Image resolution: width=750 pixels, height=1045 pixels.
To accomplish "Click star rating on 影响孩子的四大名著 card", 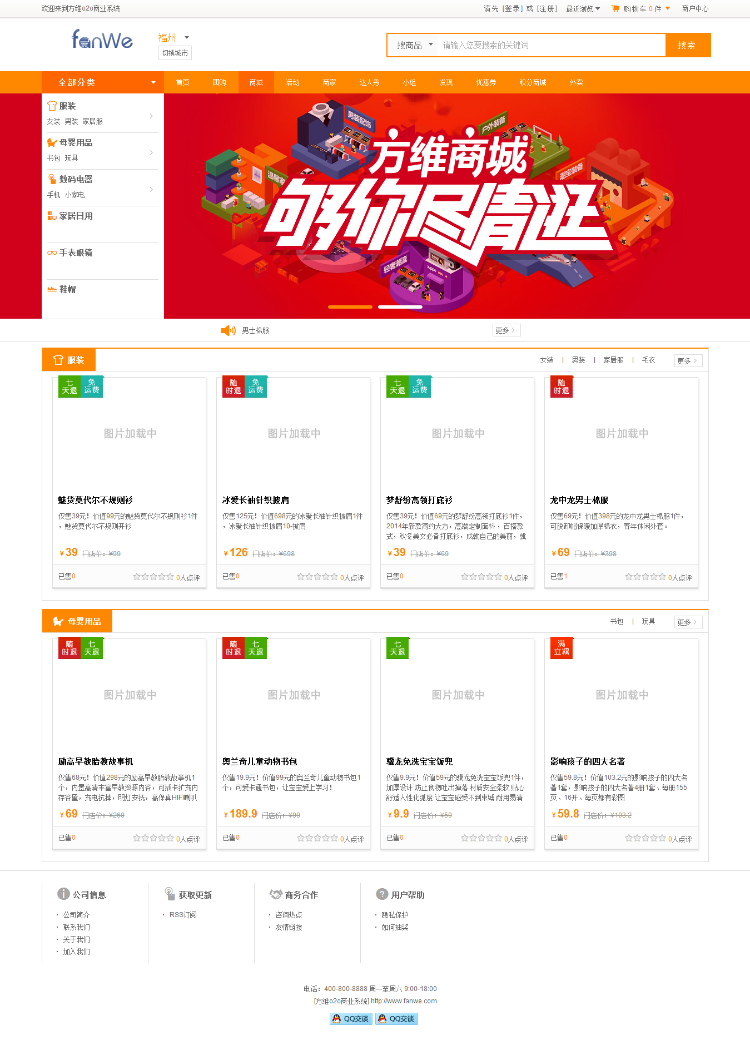I will (x=645, y=838).
